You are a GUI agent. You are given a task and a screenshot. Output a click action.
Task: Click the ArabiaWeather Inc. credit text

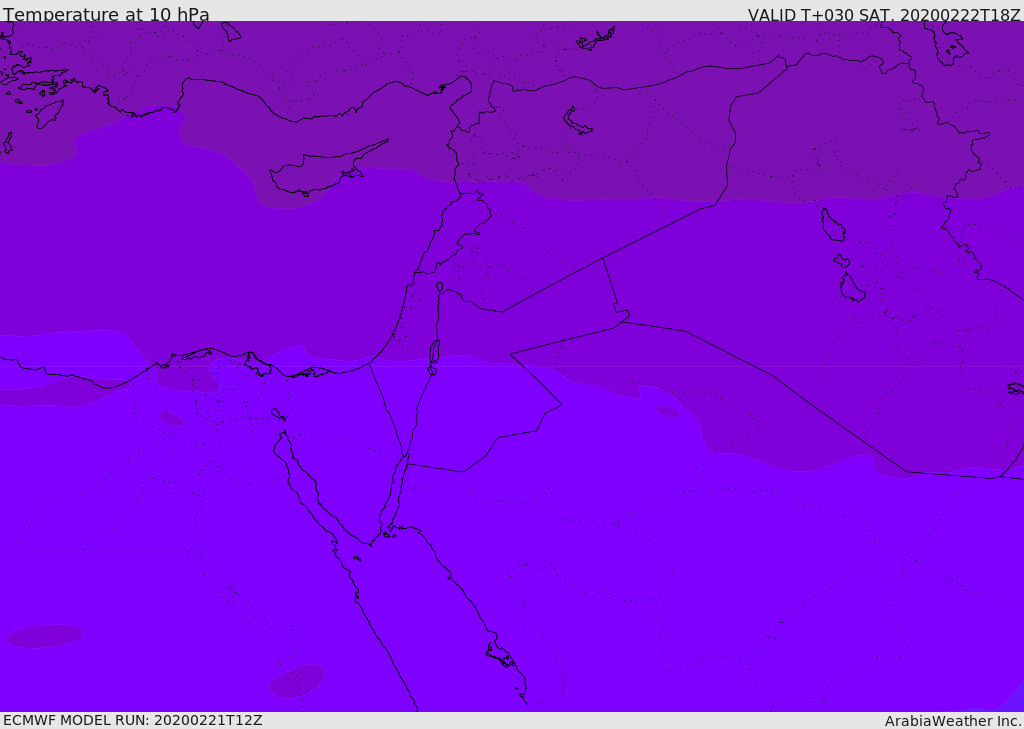point(953,721)
